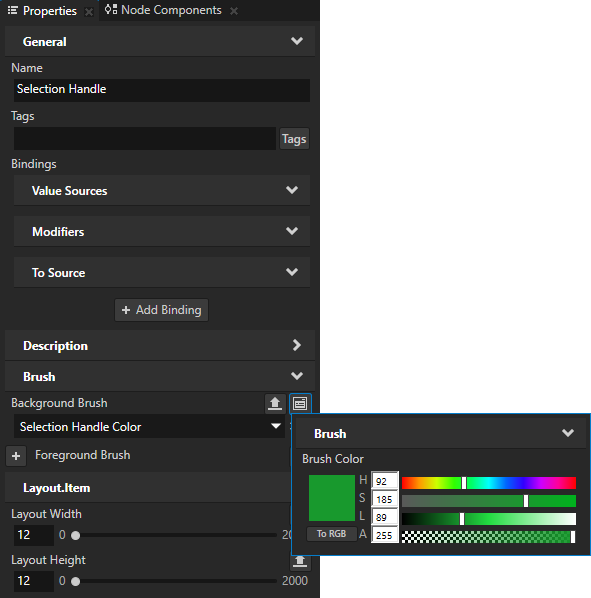
Task: Open the Selection Handle Color dropdown
Action: pyautogui.click(x=276, y=426)
